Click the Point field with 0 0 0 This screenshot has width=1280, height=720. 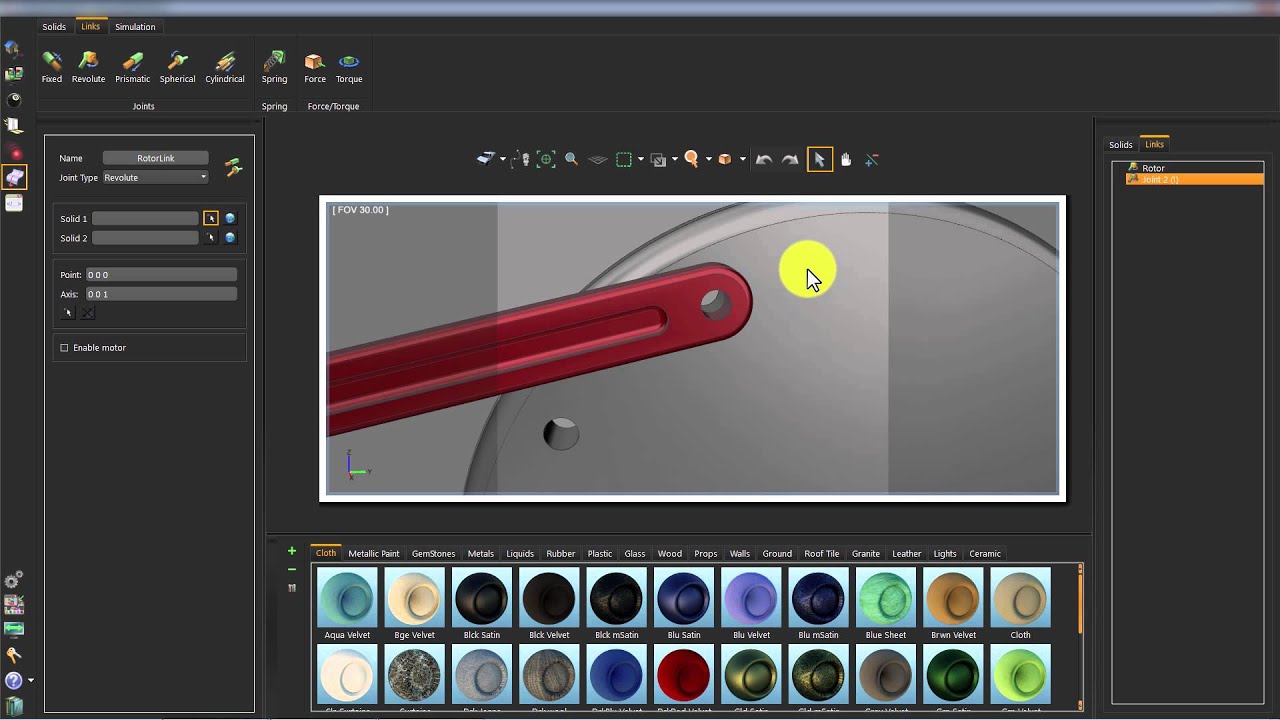161,275
